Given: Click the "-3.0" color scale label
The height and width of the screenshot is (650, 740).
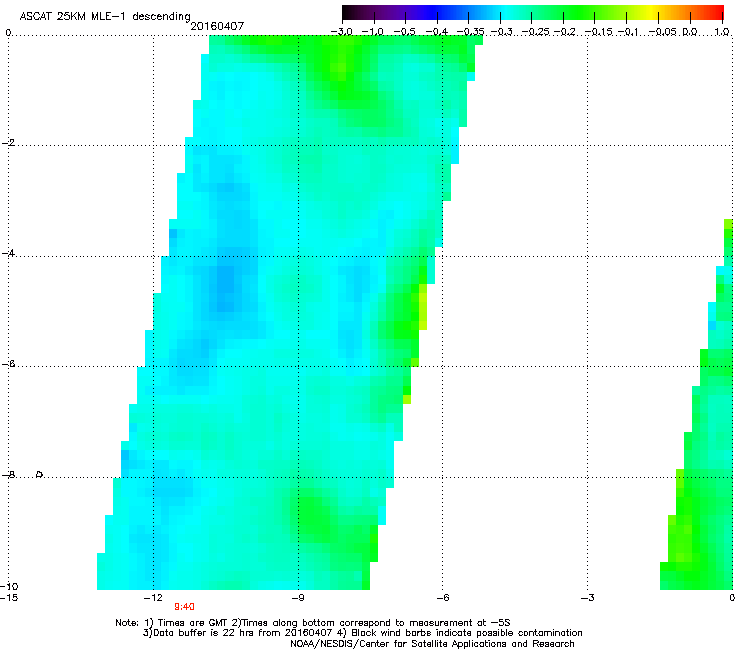Looking at the screenshot, I should coord(342,32).
